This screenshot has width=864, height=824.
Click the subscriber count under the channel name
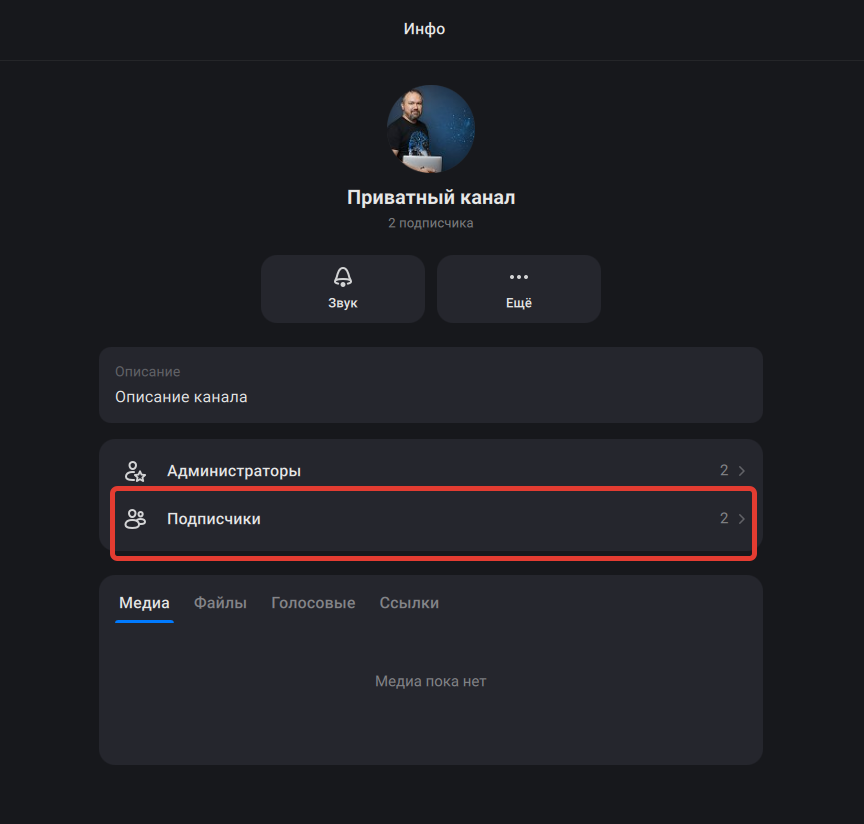click(x=431, y=223)
